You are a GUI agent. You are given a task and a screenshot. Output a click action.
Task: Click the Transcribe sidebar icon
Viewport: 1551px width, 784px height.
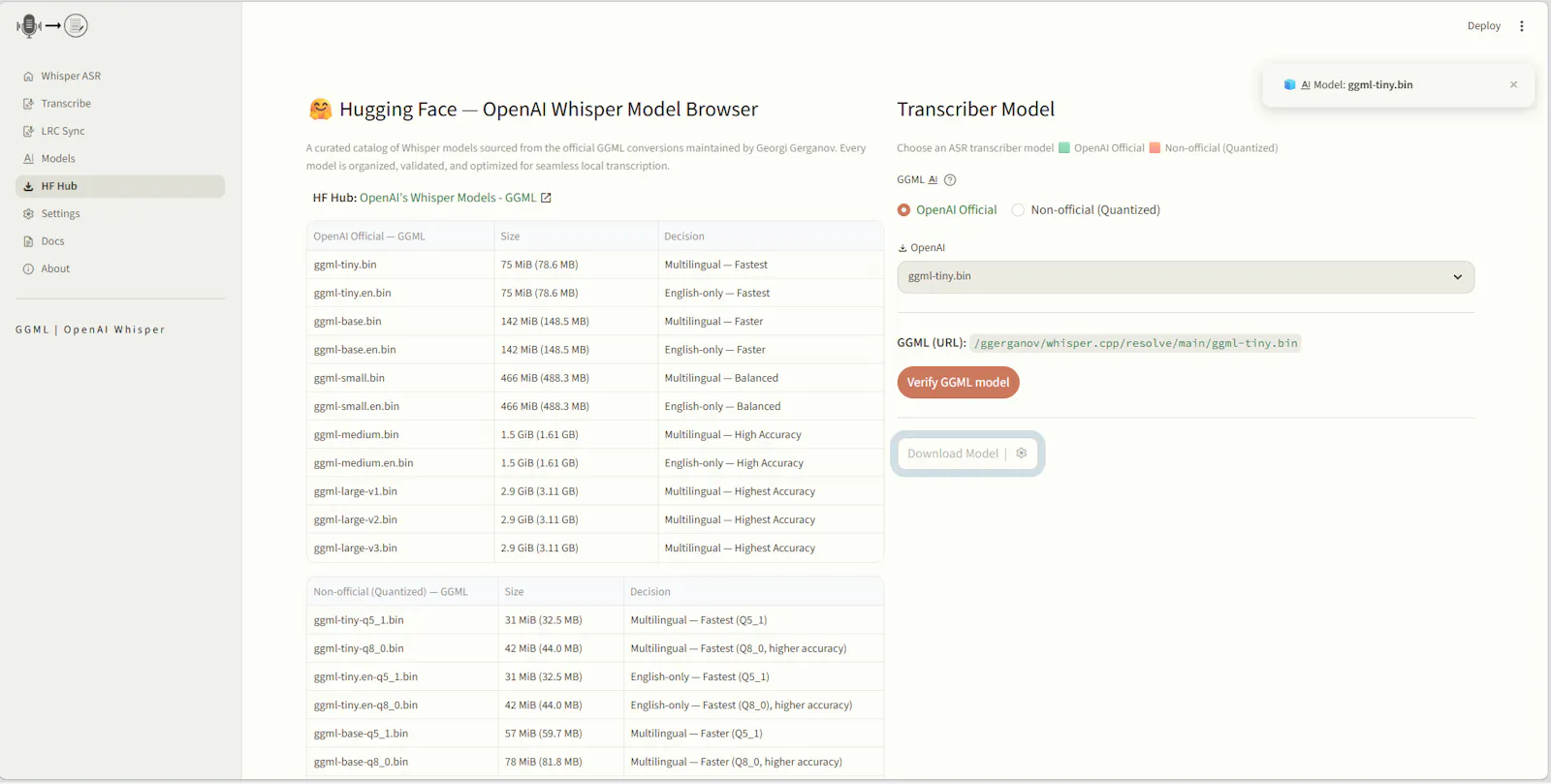(28, 104)
